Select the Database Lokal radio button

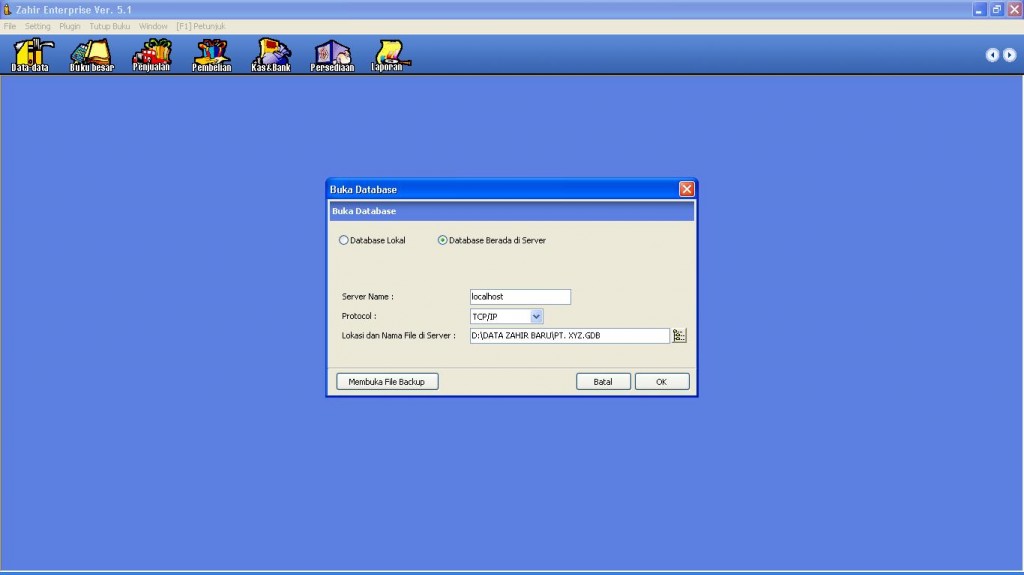click(x=344, y=240)
